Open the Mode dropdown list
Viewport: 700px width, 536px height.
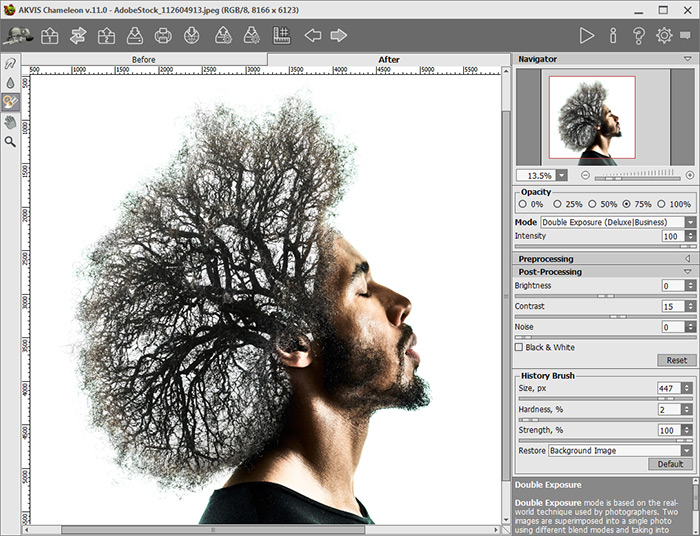[x=690, y=222]
